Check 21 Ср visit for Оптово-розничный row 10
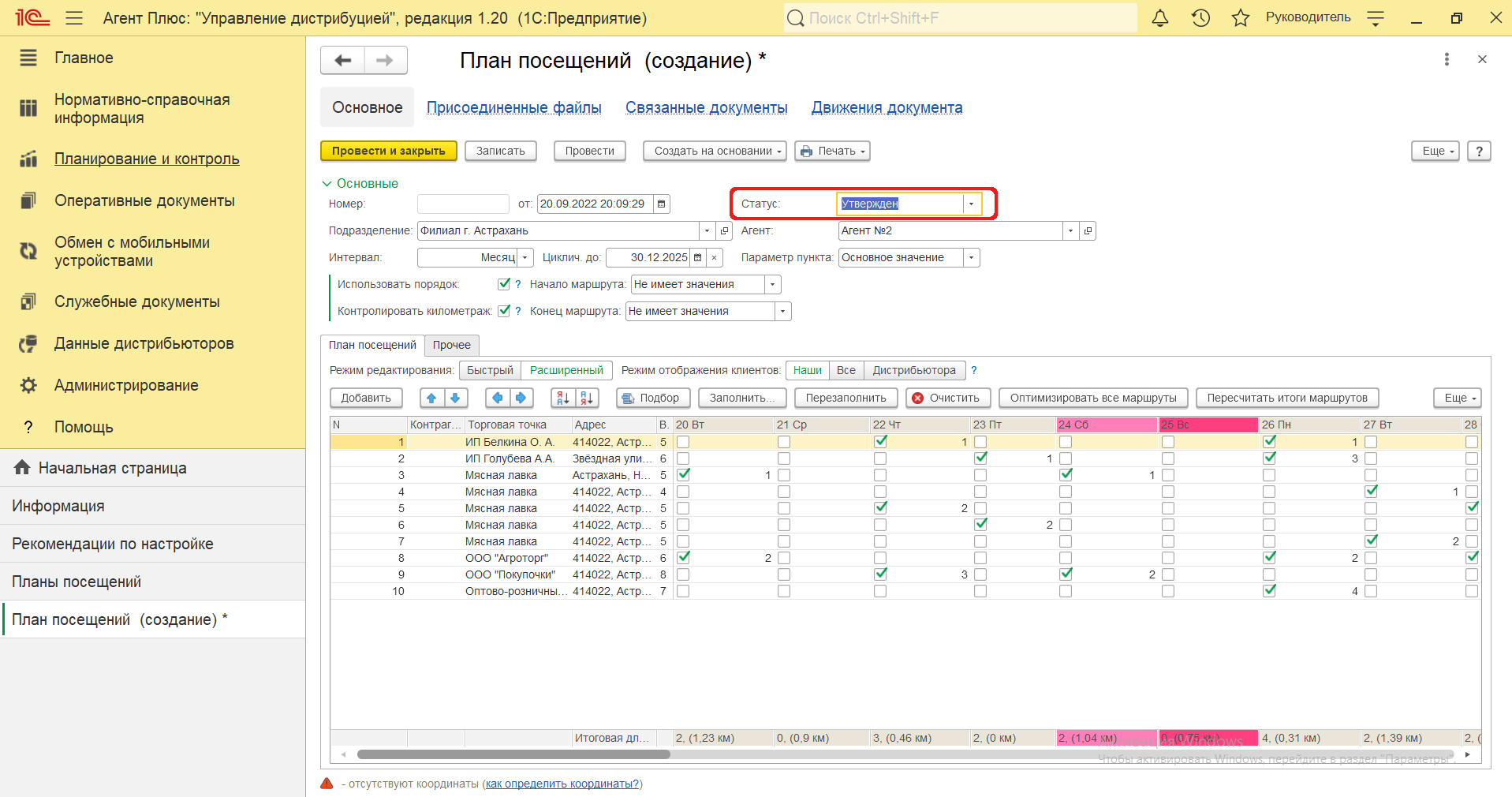 tap(784, 591)
